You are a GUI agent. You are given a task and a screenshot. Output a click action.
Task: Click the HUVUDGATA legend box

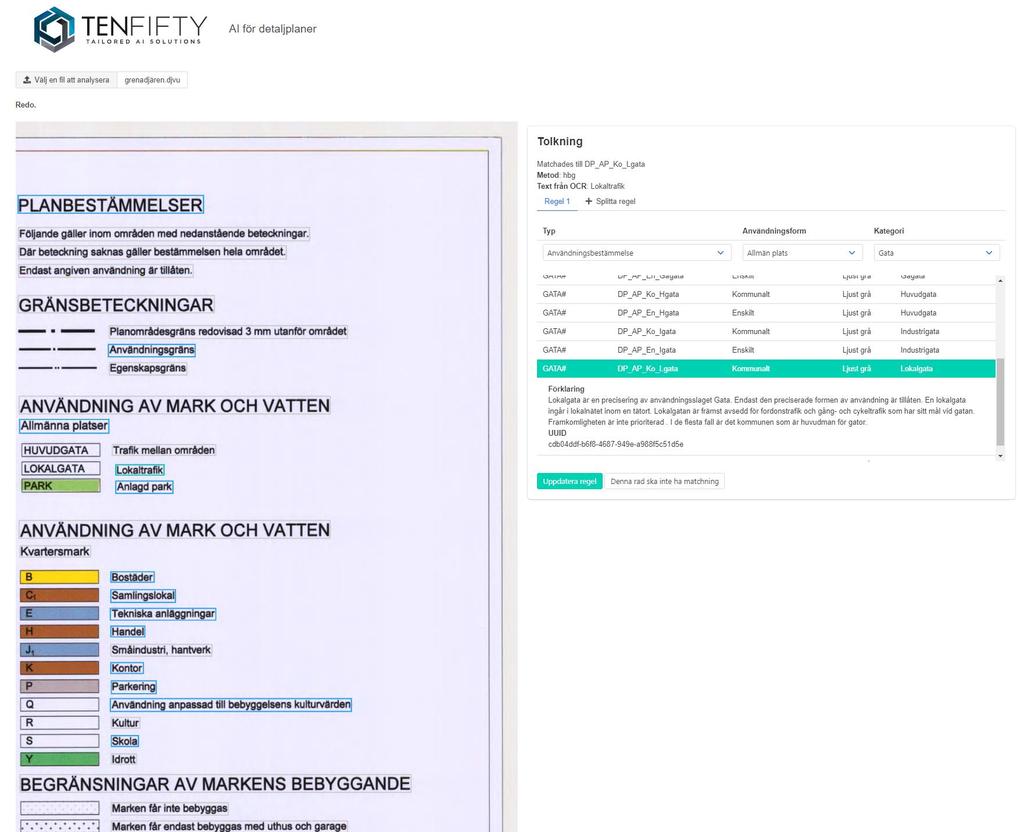[x=60, y=450]
